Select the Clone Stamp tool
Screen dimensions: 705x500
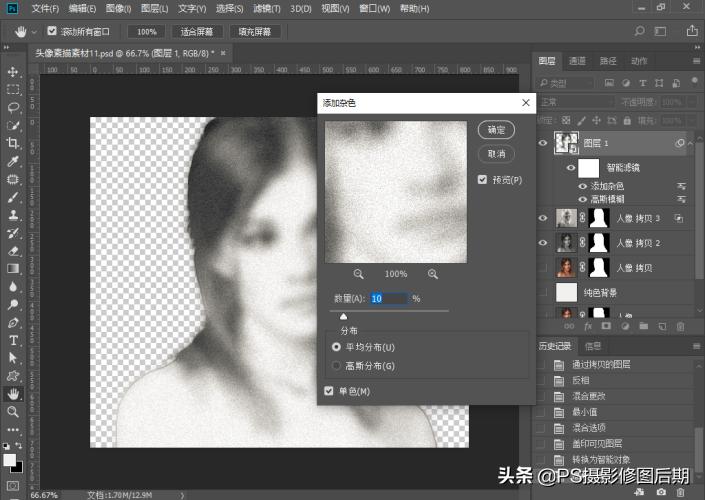(x=13, y=215)
